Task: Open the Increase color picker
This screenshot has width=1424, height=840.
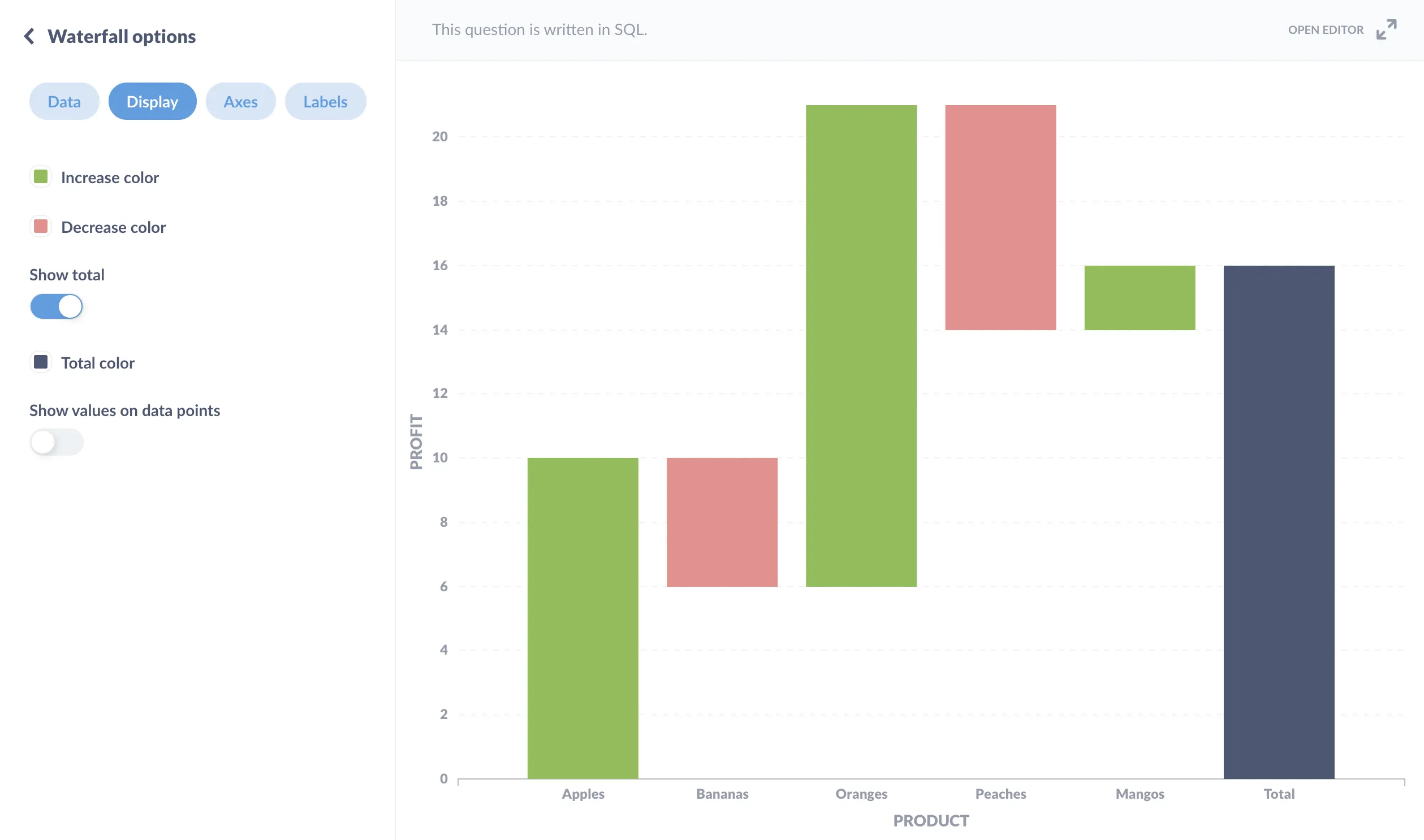Action: click(x=41, y=176)
